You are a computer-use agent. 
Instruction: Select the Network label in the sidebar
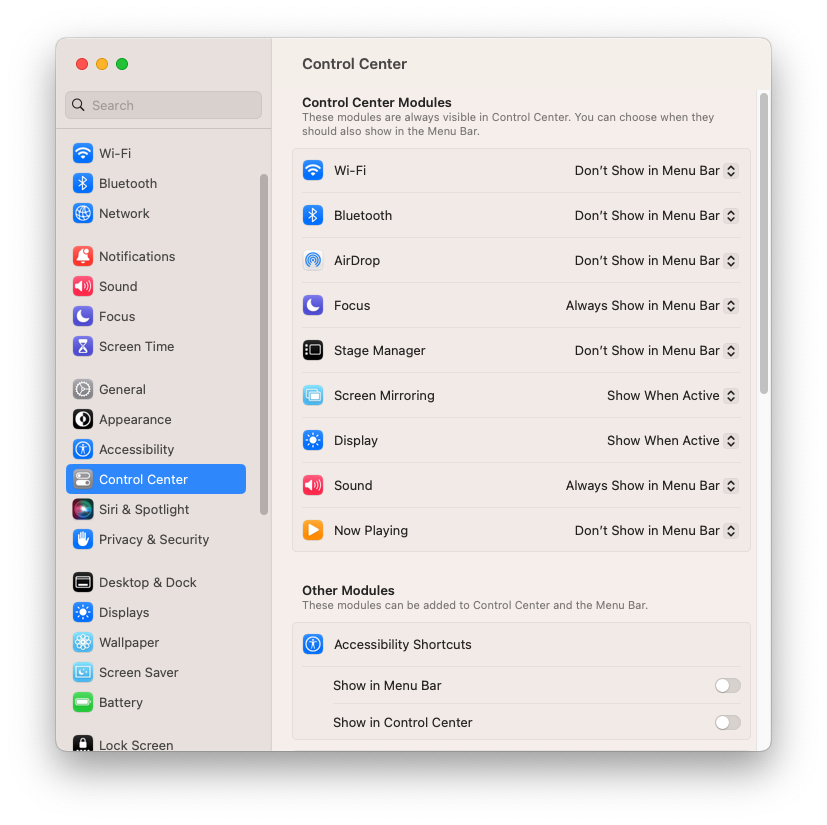[124, 214]
